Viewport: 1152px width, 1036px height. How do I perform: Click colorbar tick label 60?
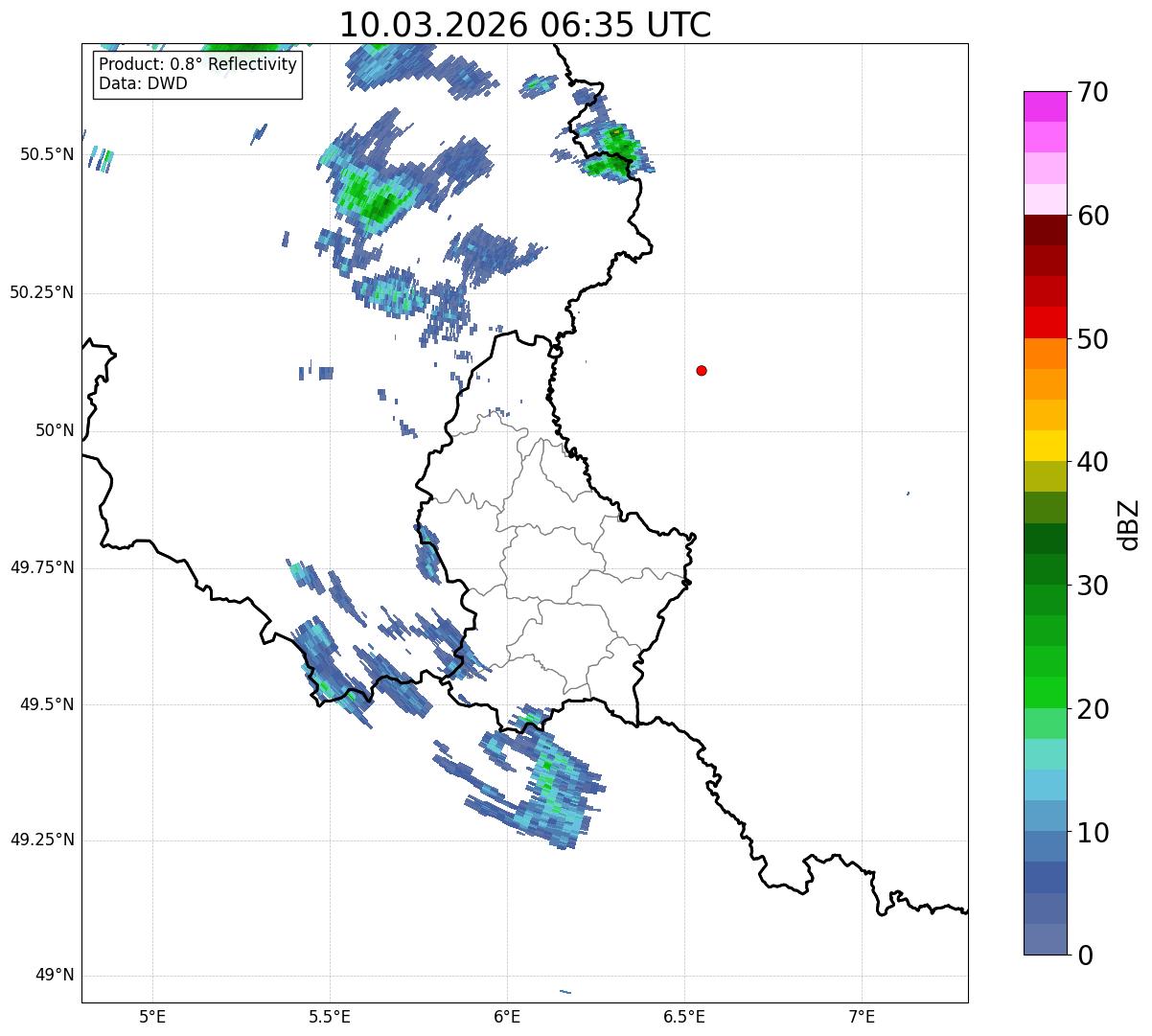(1093, 216)
